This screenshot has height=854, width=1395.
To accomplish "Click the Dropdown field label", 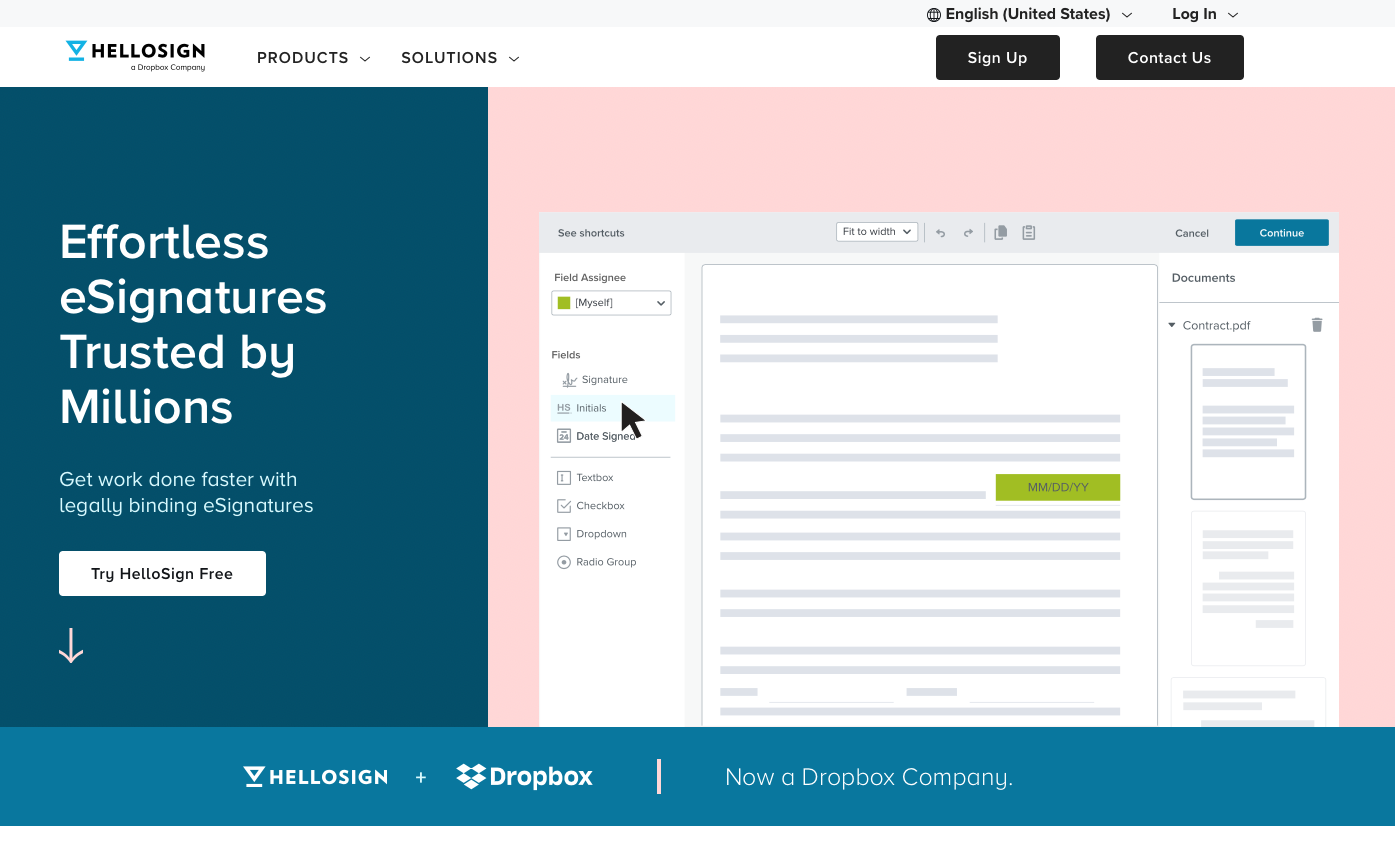I will tap(601, 534).
